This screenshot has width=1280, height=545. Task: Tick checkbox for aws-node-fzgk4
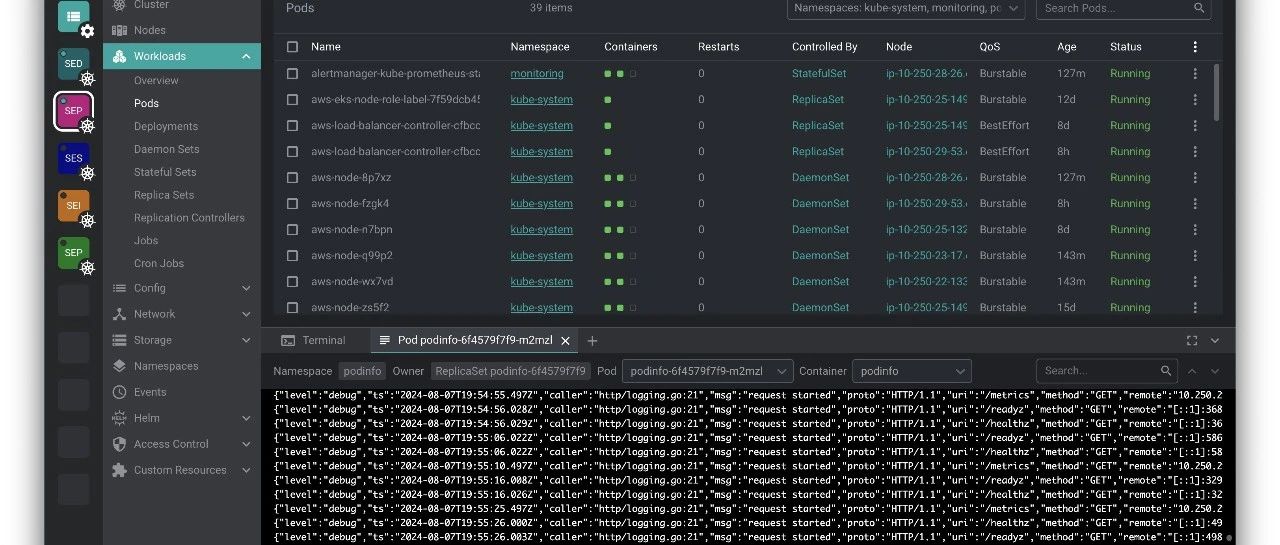292,204
